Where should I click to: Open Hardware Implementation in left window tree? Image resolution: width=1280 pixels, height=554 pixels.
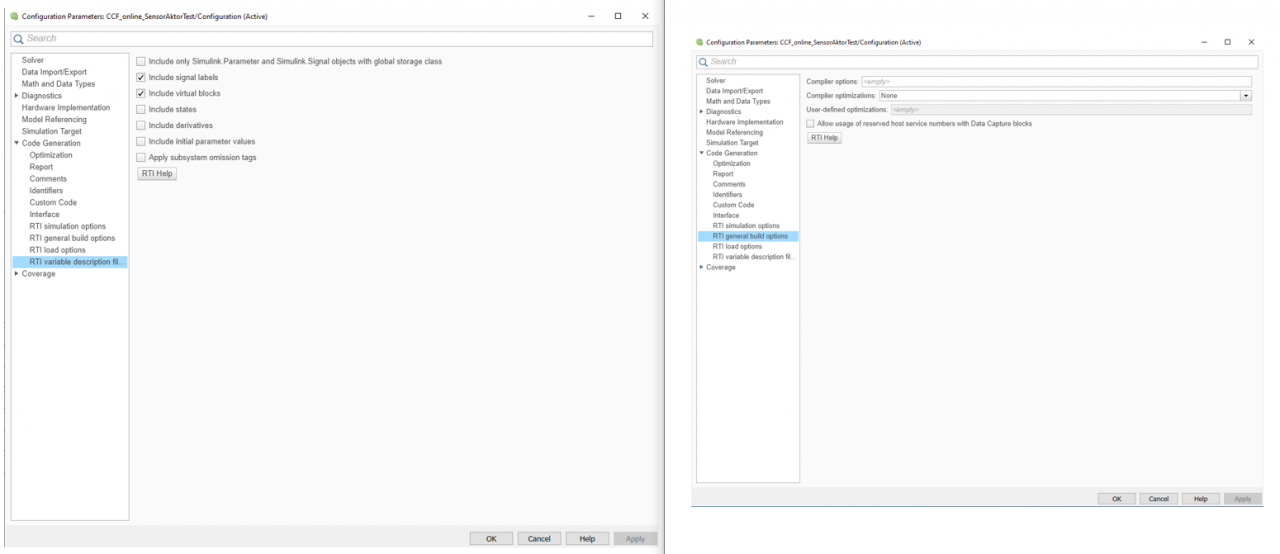pos(65,108)
